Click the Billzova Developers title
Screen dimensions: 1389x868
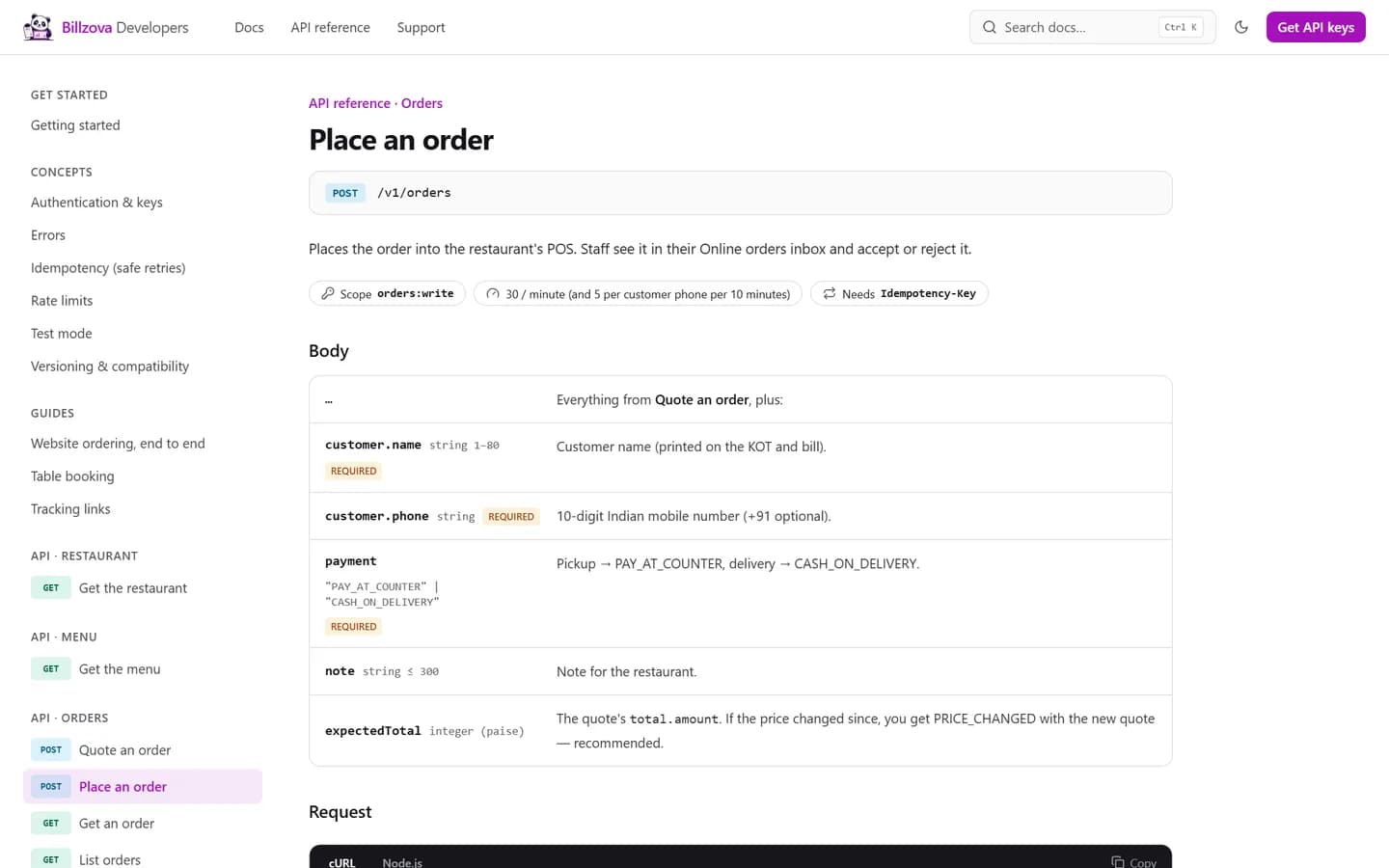[x=125, y=27]
